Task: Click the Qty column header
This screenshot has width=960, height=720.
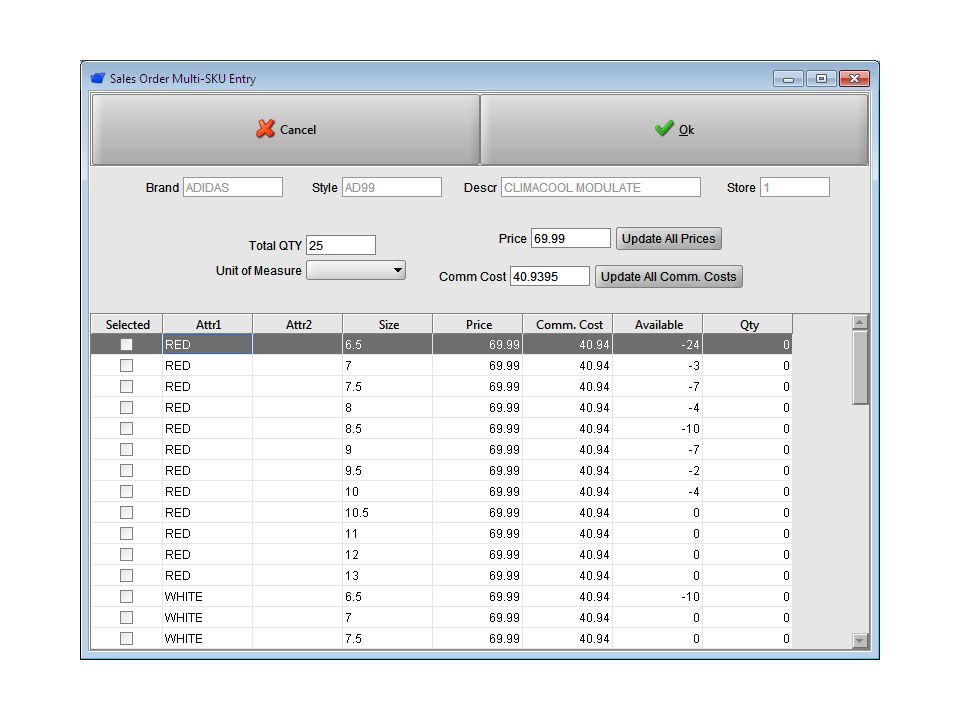Action: coord(748,324)
